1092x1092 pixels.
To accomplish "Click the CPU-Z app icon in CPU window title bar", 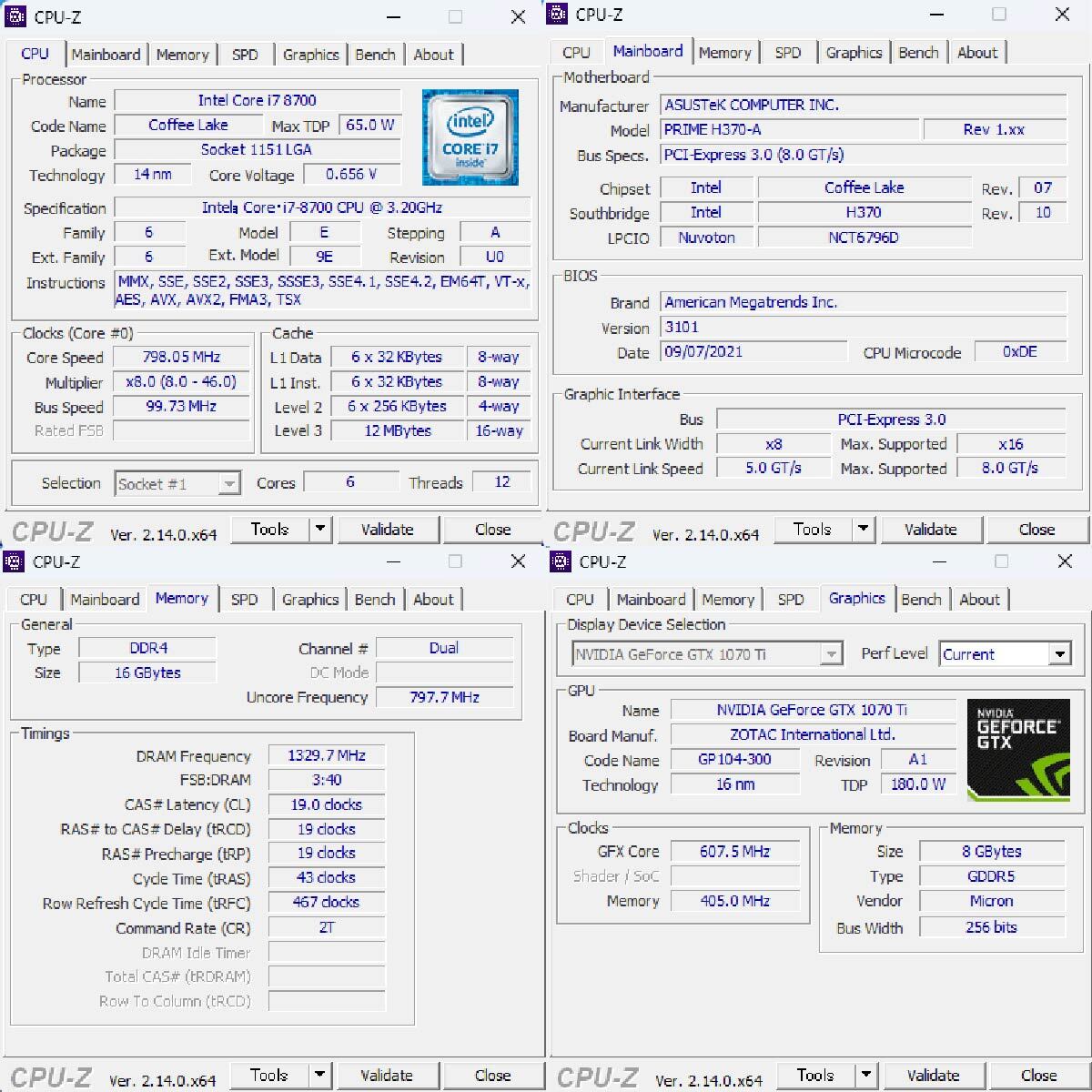I will [15, 16].
